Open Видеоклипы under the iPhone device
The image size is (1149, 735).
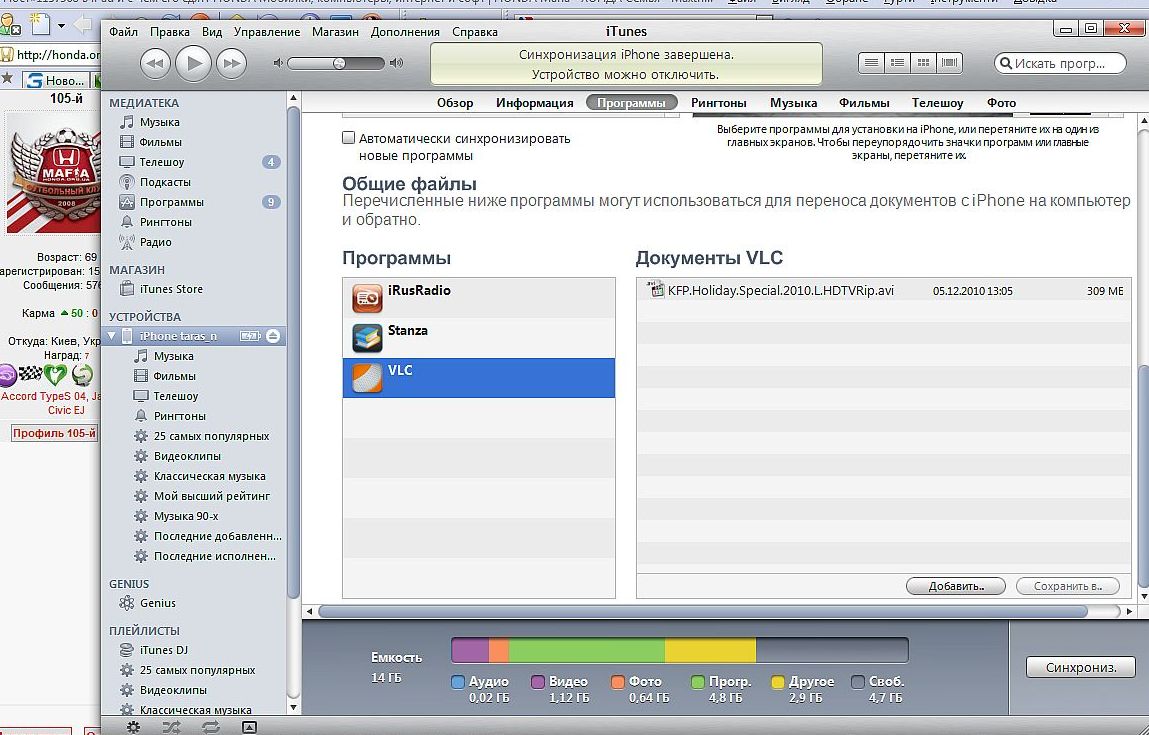coord(187,456)
